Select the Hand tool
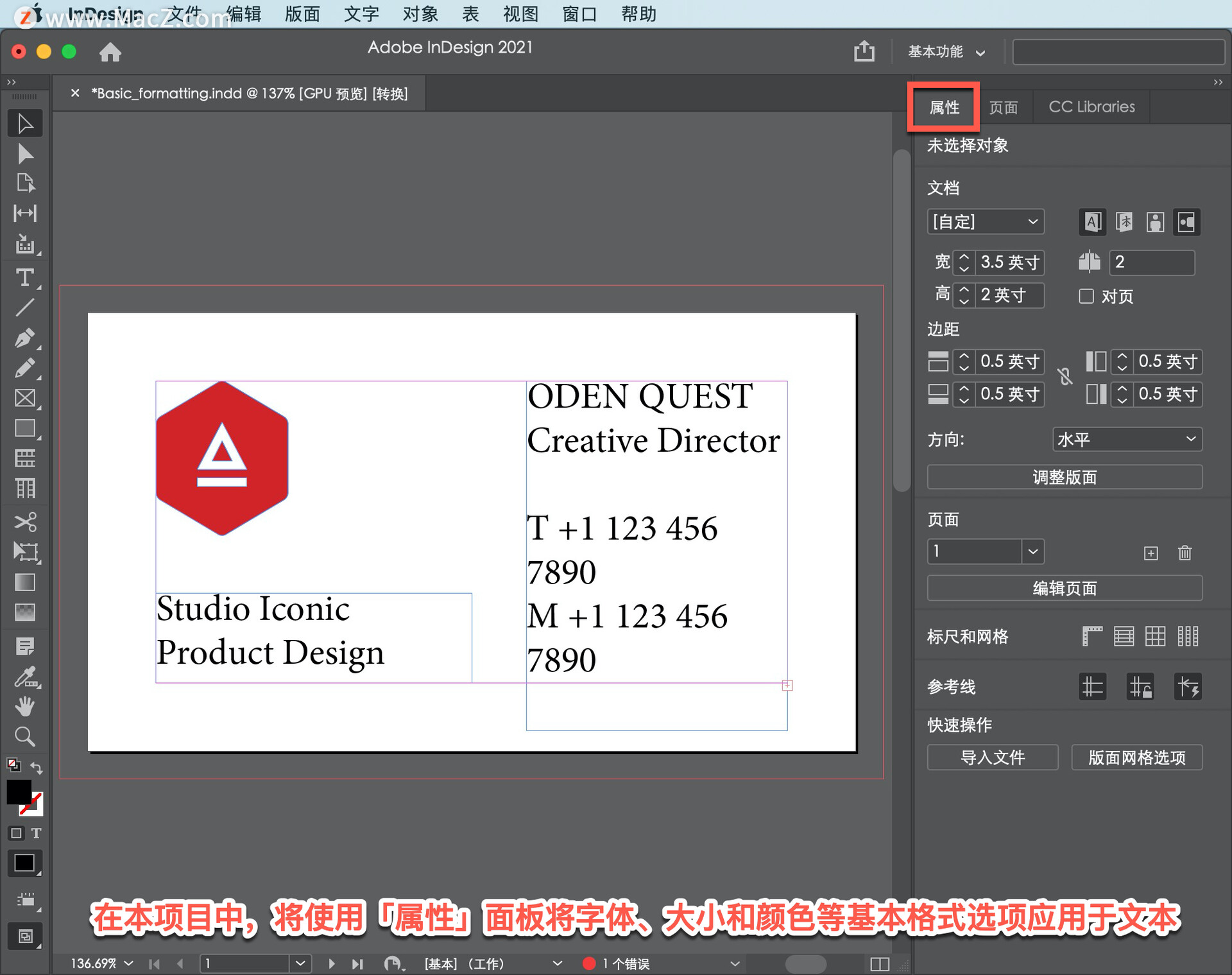 pyautogui.click(x=26, y=706)
